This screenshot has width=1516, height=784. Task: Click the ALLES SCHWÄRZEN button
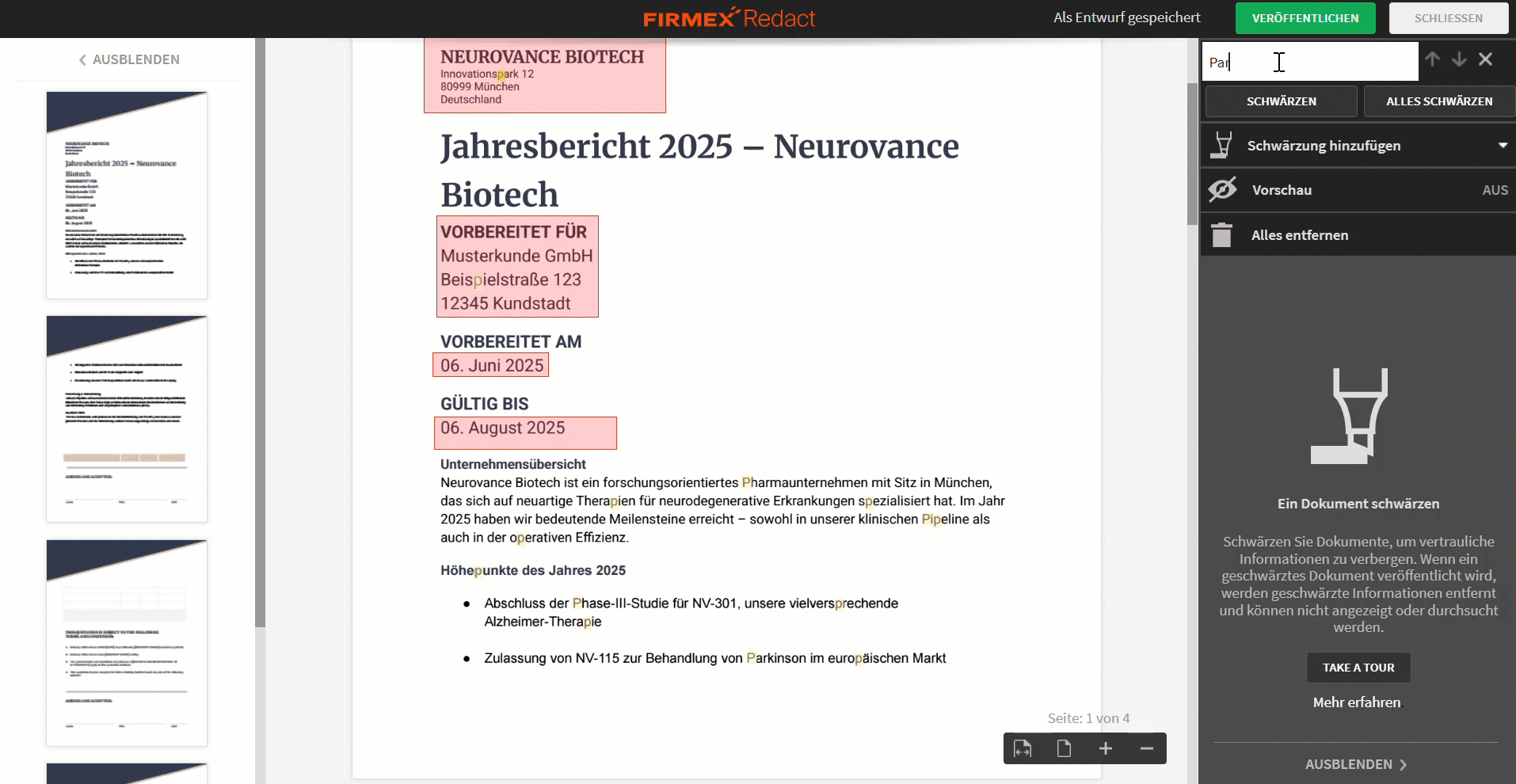[1439, 101]
